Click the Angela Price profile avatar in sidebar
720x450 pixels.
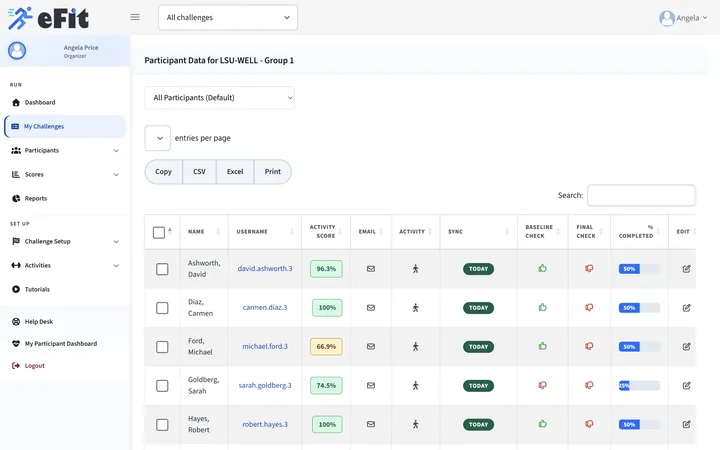[x=17, y=51]
